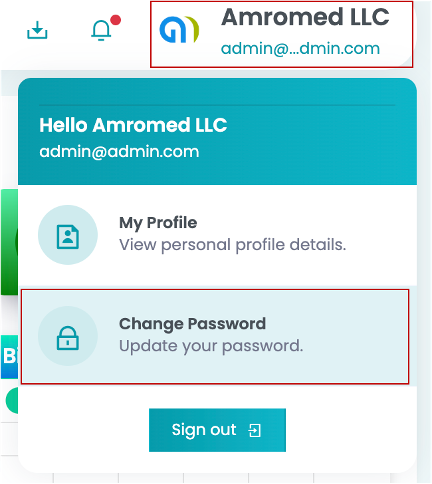Click the Sign out button
The height and width of the screenshot is (484, 432).
point(217,430)
